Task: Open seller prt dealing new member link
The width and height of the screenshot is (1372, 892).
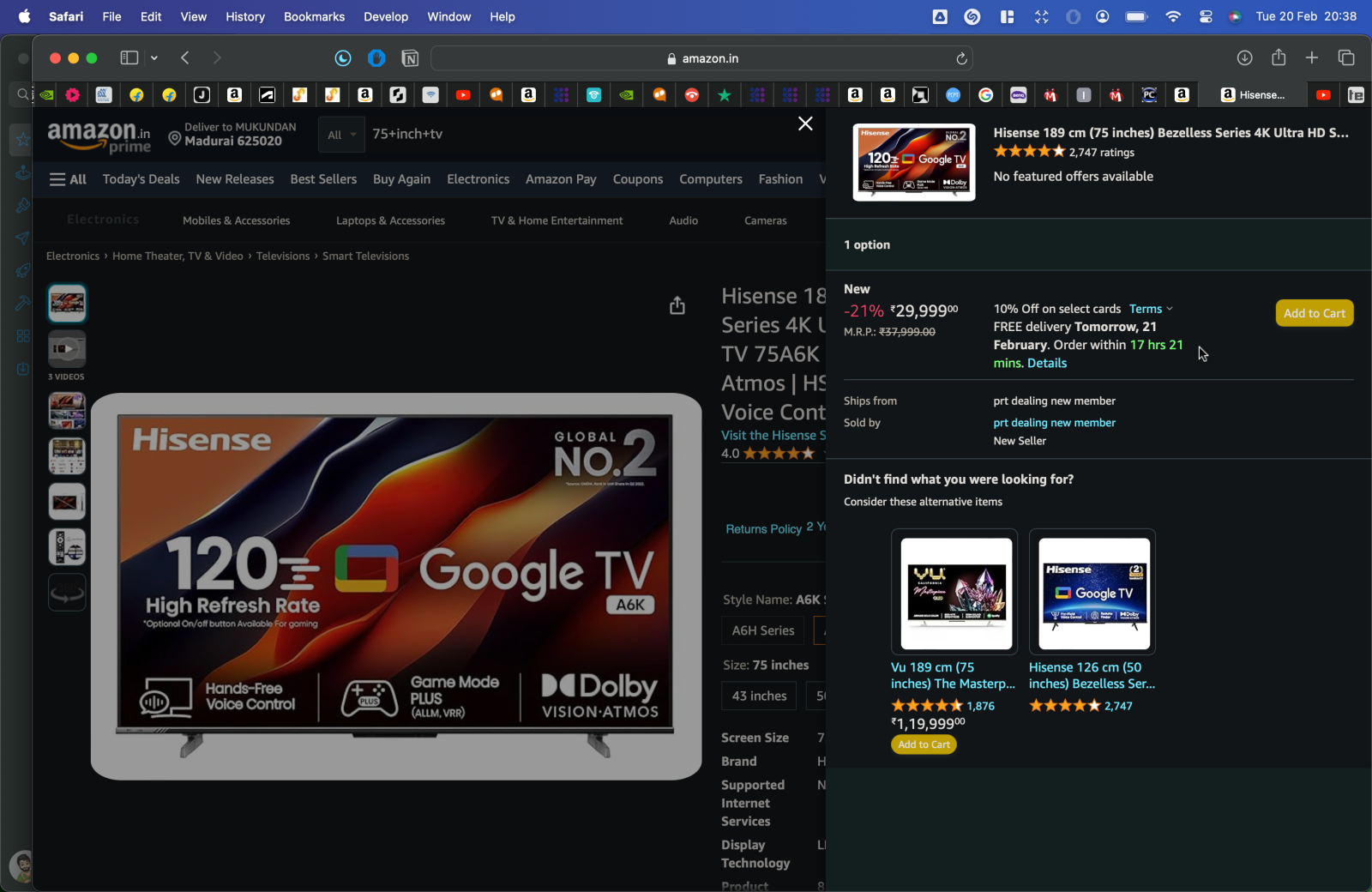Action: pos(1054,423)
